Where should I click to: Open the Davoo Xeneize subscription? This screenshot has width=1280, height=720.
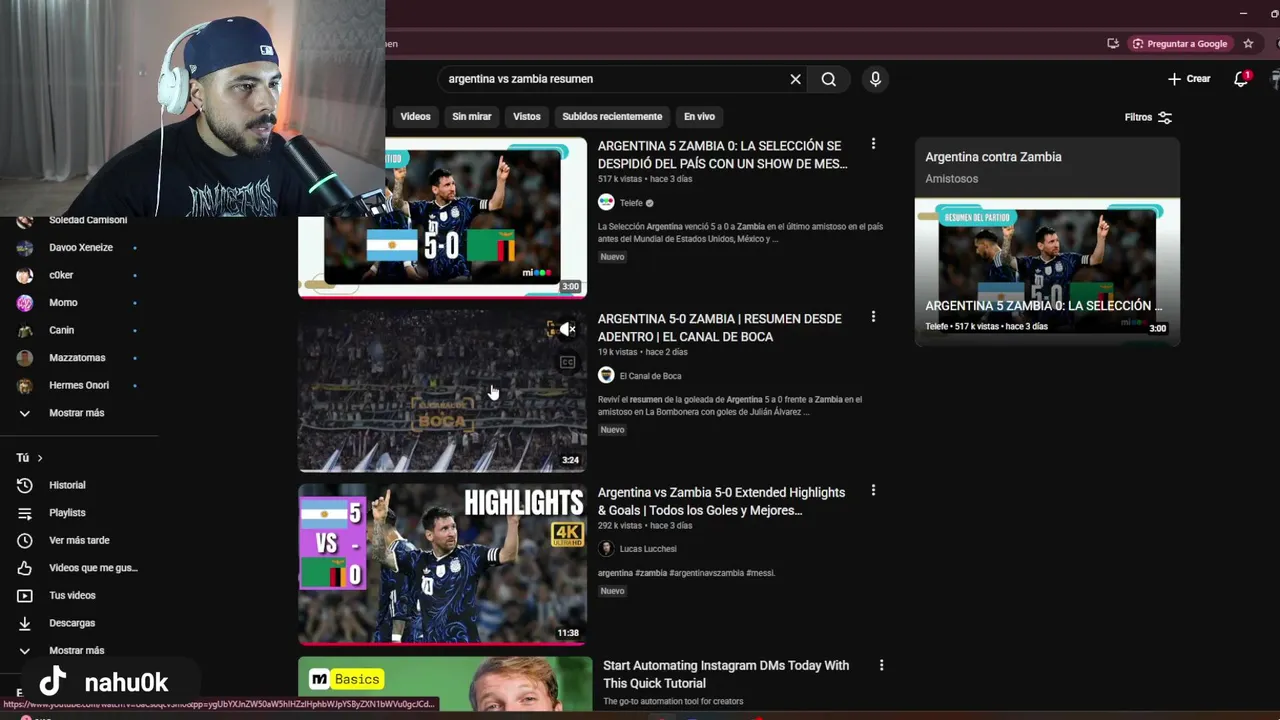[80, 247]
